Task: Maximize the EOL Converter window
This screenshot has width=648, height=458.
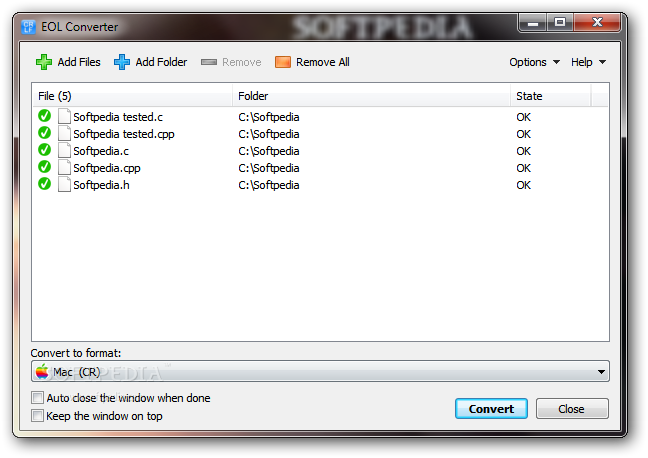Action: pos(560,23)
